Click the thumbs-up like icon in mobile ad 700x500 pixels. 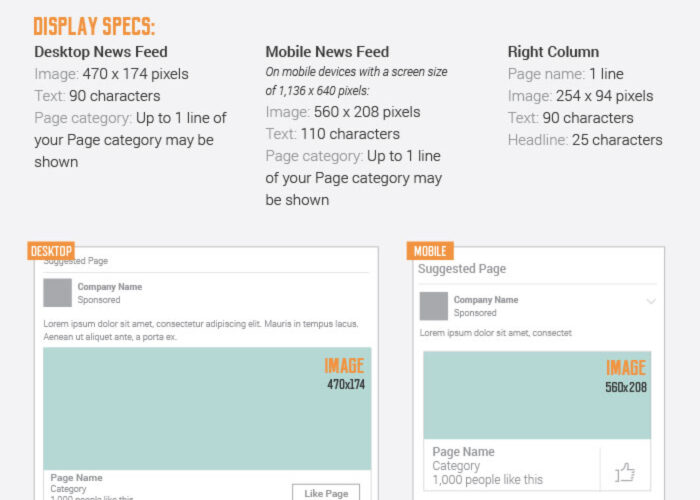(x=625, y=472)
